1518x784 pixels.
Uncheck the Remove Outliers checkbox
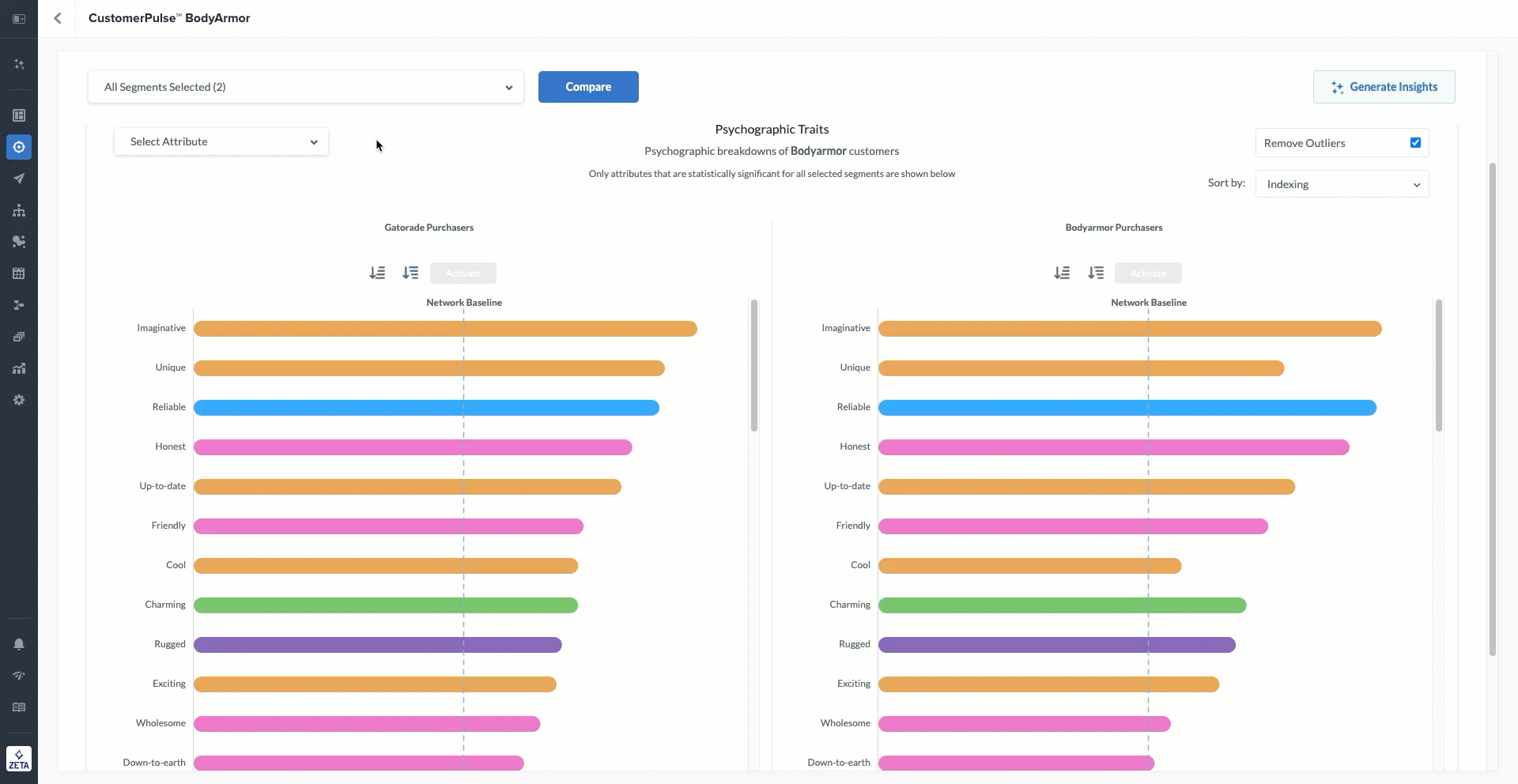pos(1415,143)
